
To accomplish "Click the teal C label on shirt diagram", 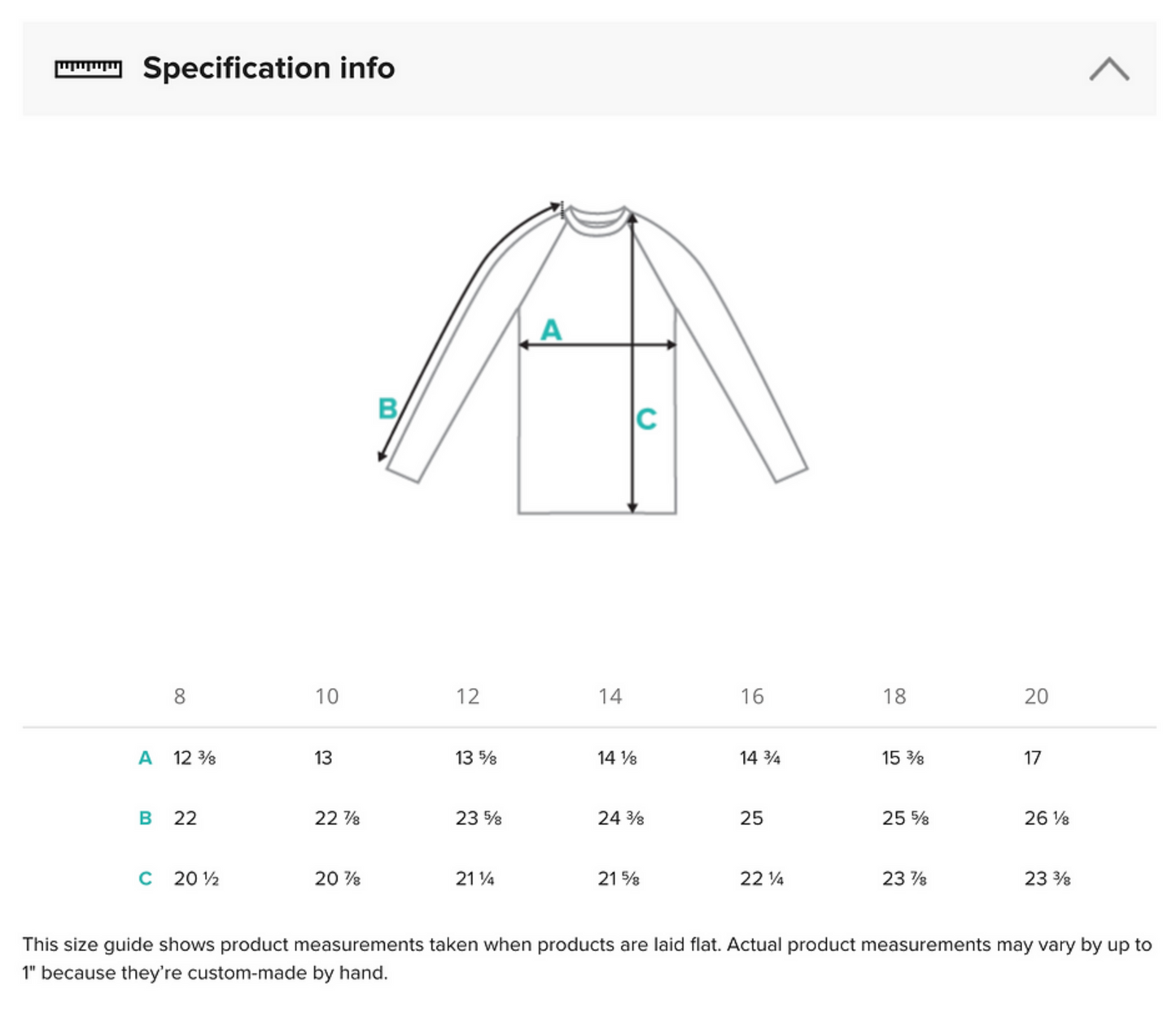I will (x=646, y=419).
